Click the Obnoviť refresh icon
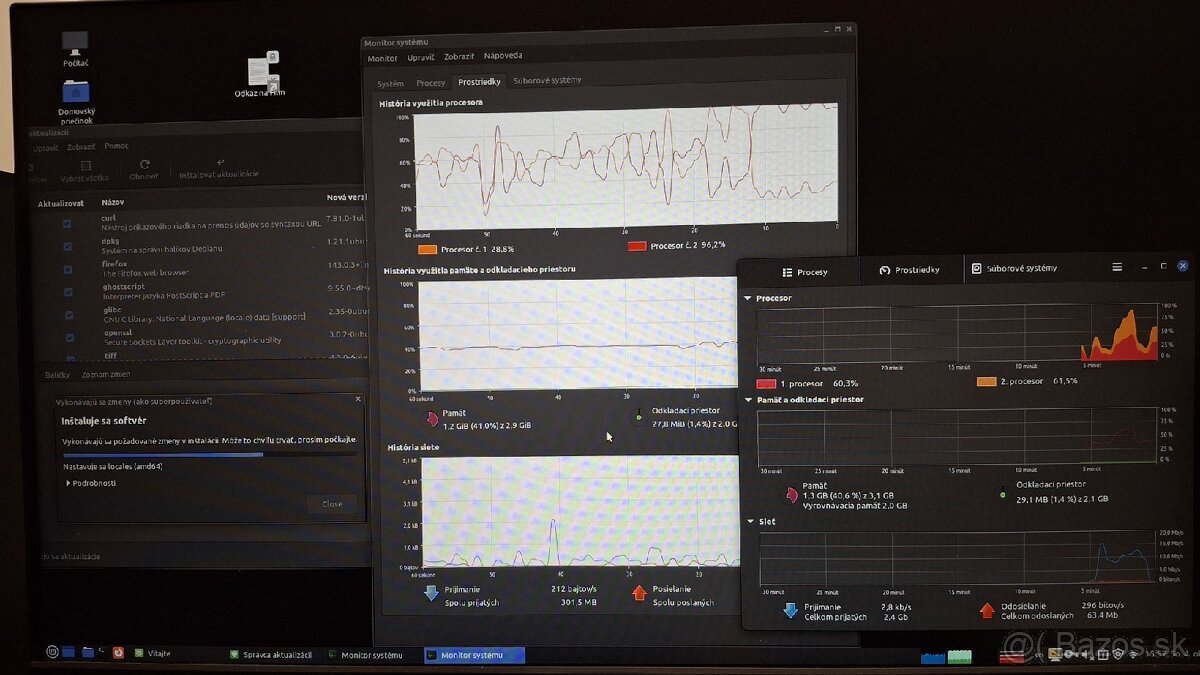 click(x=144, y=164)
